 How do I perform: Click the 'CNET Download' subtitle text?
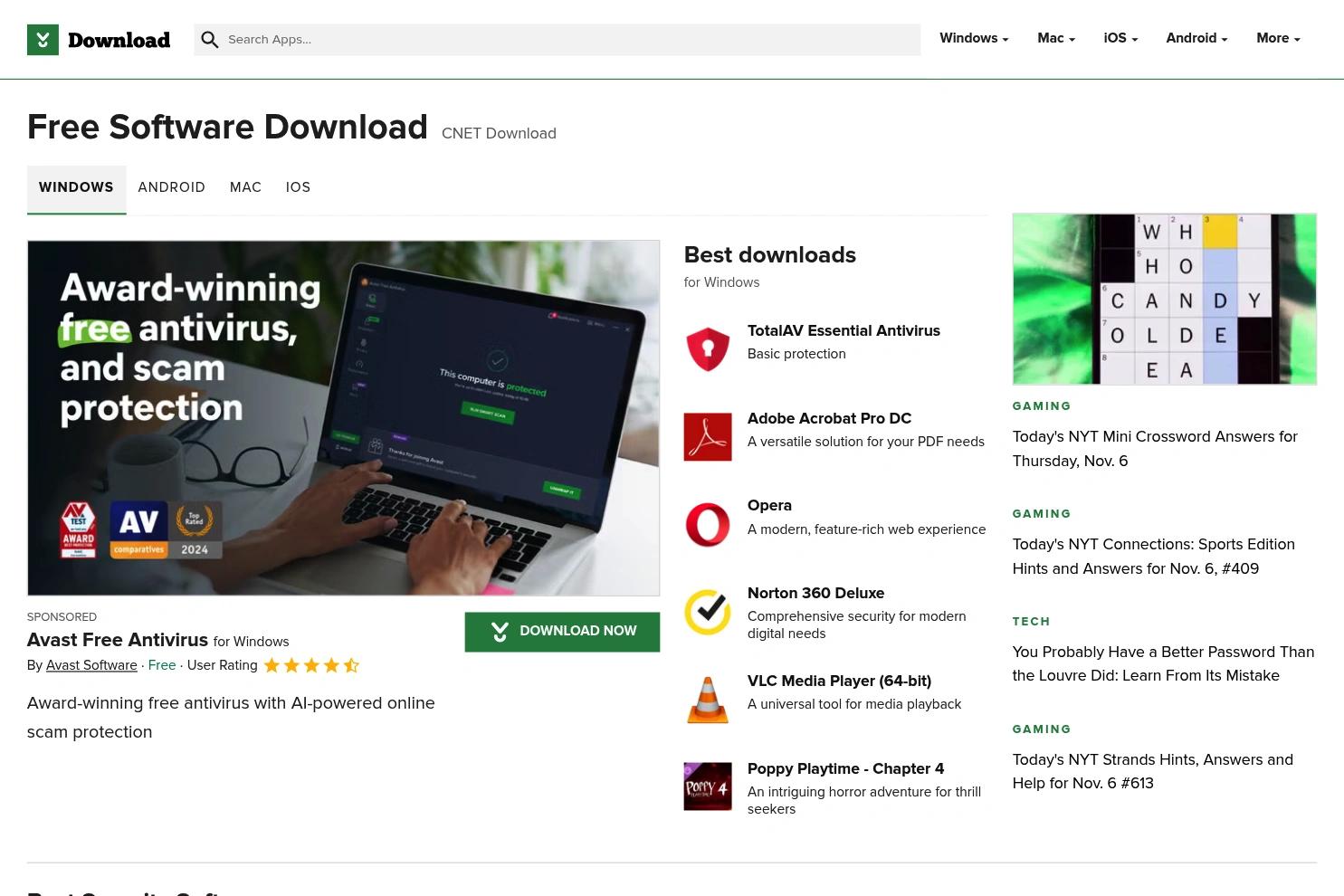pos(499,134)
